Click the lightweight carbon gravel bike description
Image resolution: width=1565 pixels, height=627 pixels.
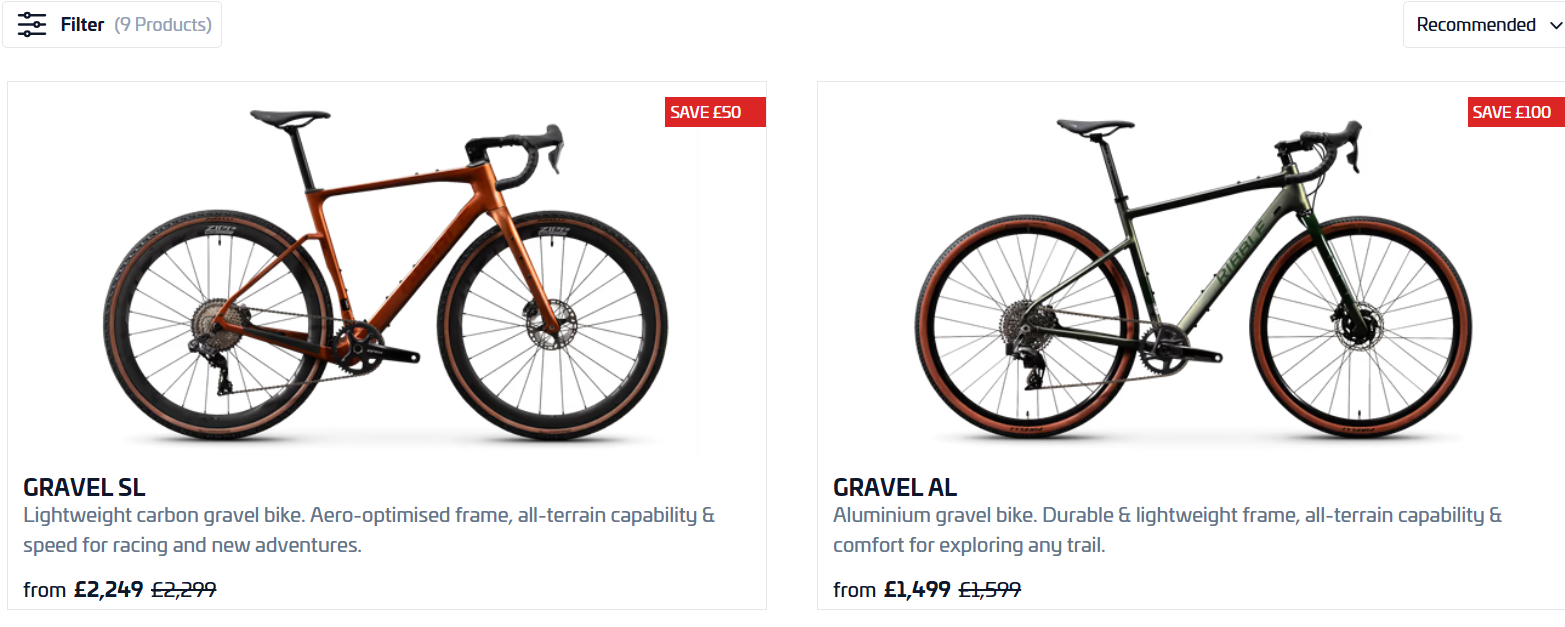coord(369,530)
